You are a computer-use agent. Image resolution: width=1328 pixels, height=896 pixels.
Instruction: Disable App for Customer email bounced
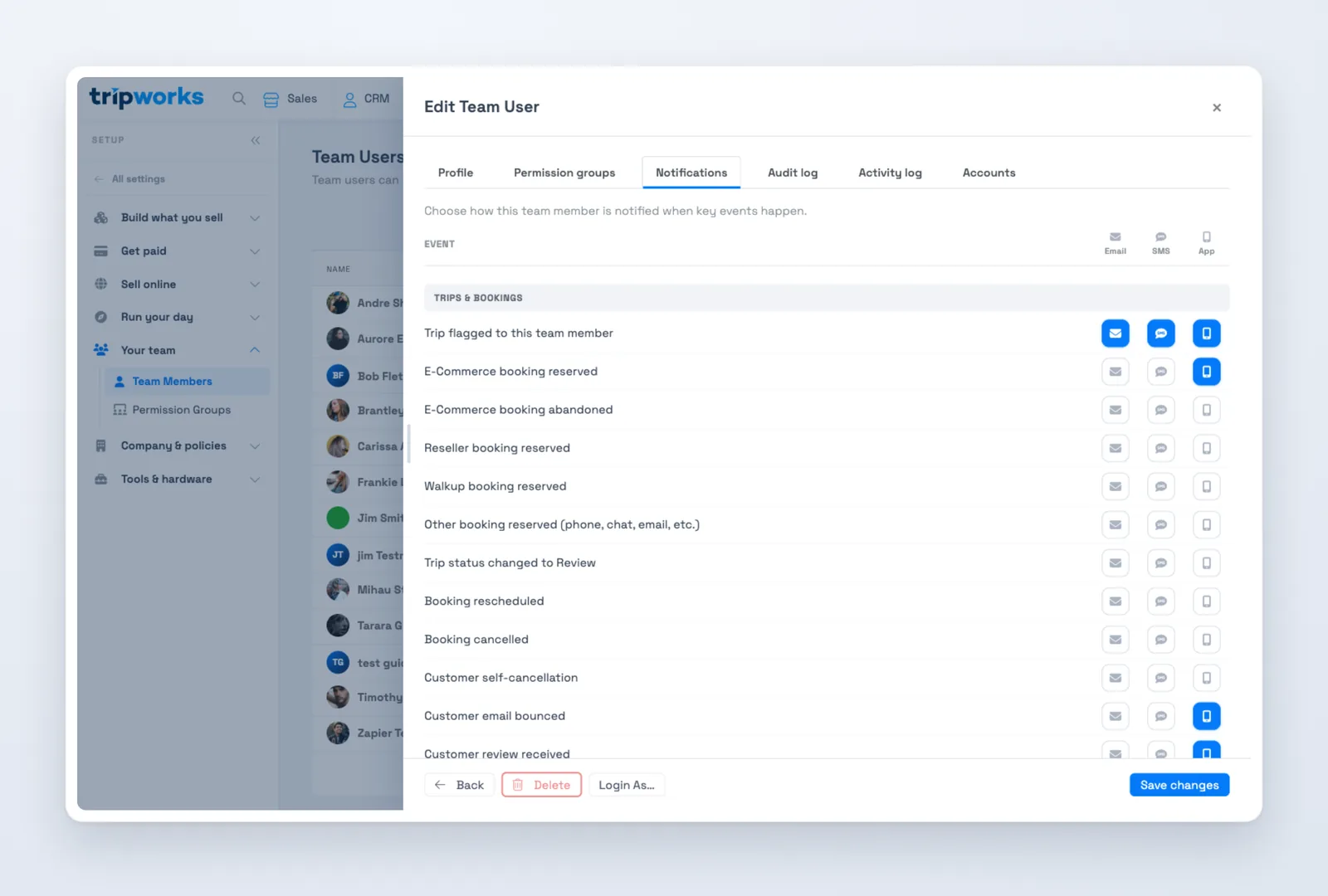[x=1207, y=716]
